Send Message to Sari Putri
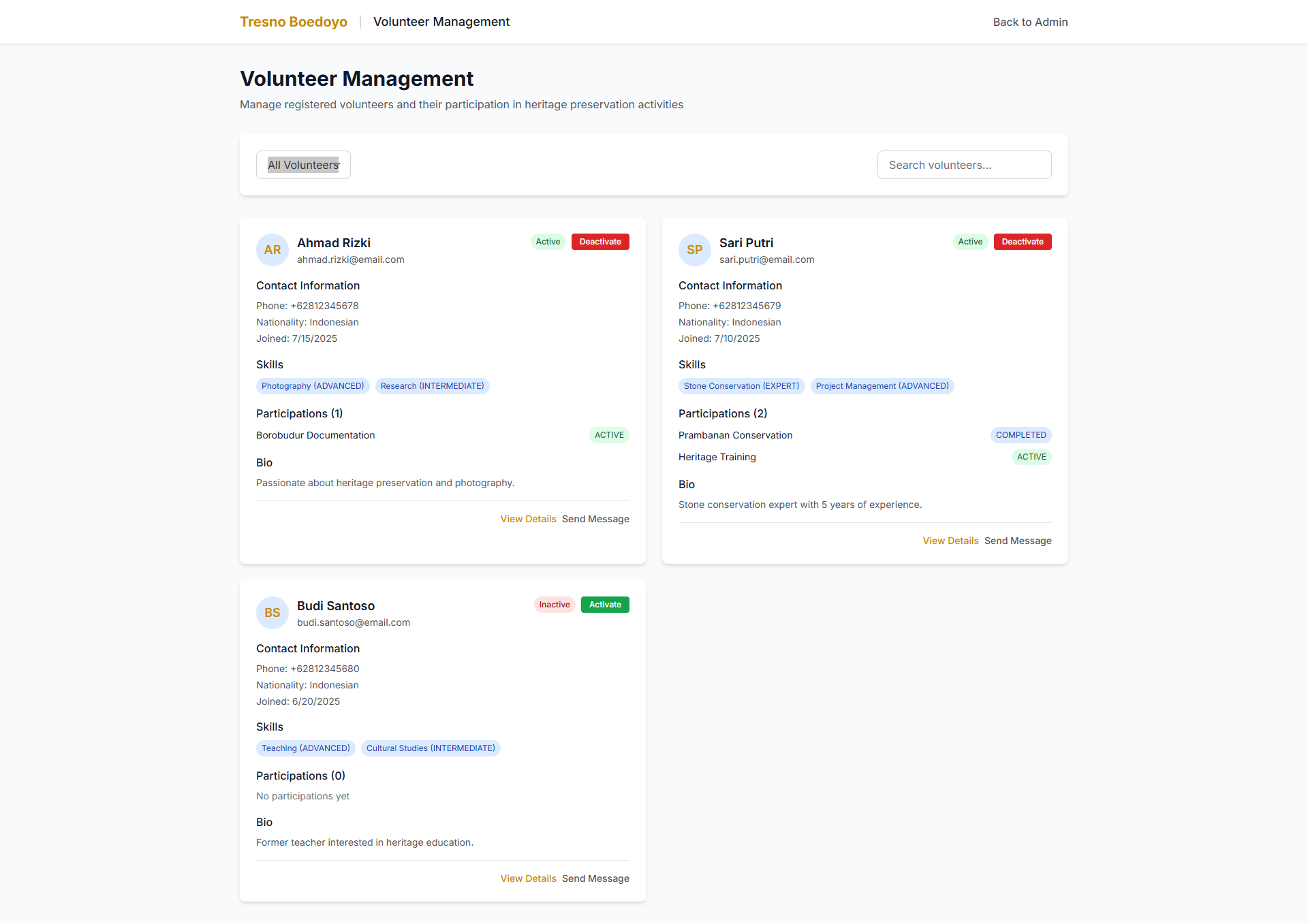Image resolution: width=1308 pixels, height=924 pixels. tap(1018, 541)
